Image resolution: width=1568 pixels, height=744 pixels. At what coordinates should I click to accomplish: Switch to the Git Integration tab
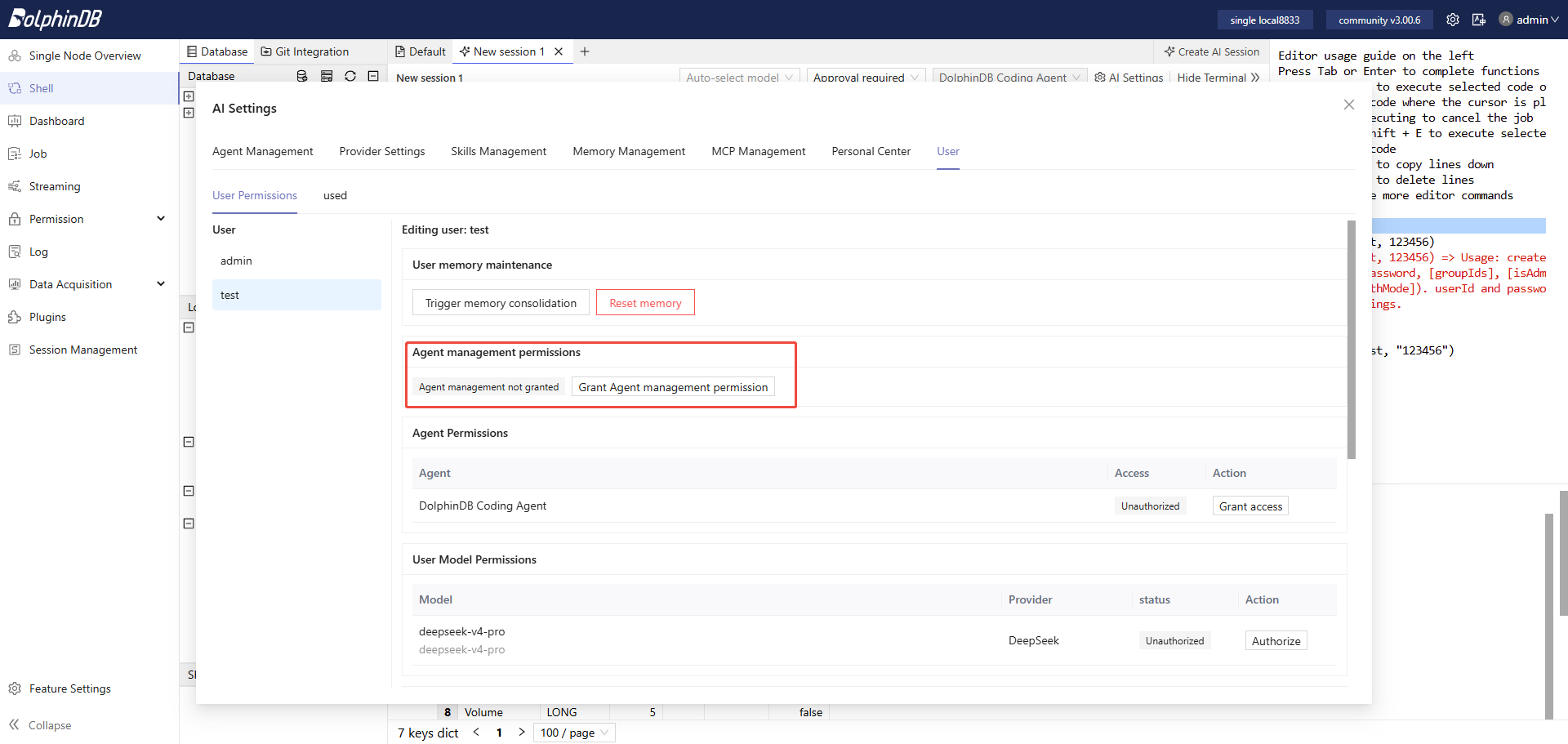pyautogui.click(x=305, y=51)
